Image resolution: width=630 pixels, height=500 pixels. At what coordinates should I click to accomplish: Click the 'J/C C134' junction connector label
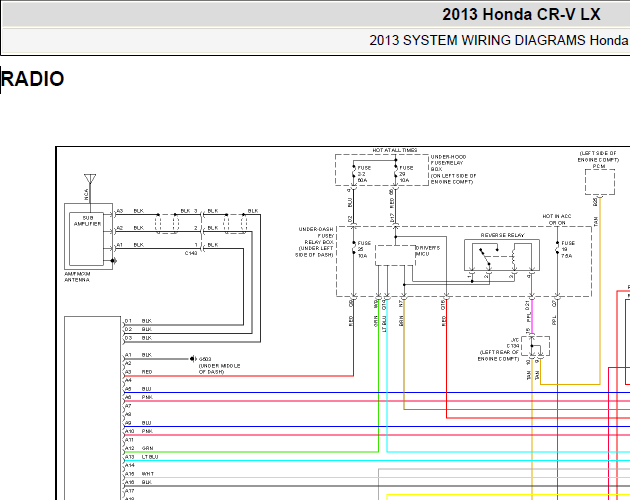click(x=513, y=343)
